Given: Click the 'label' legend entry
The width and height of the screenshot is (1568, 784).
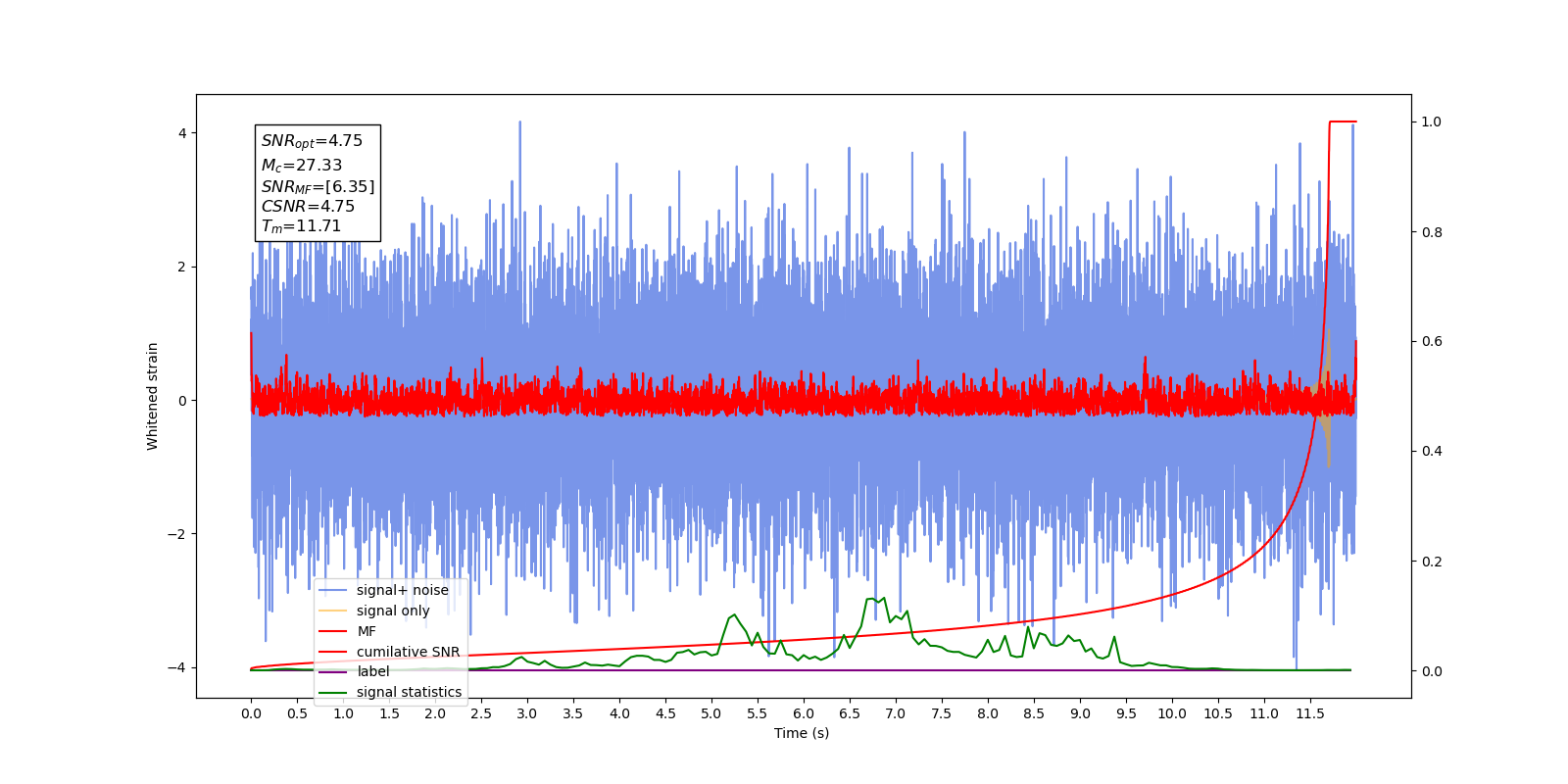Looking at the screenshot, I should point(355,671).
